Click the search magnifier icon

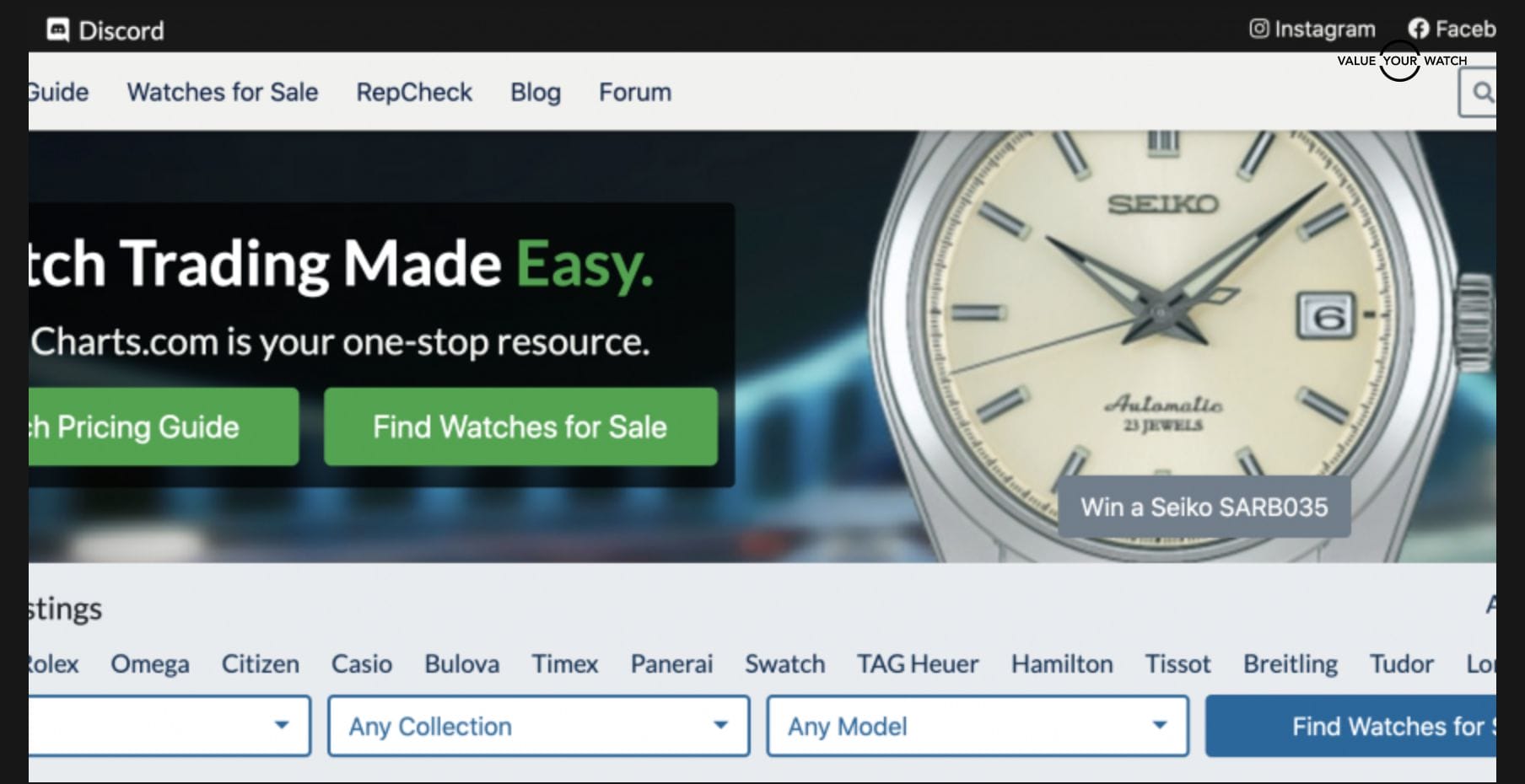pos(1481,92)
